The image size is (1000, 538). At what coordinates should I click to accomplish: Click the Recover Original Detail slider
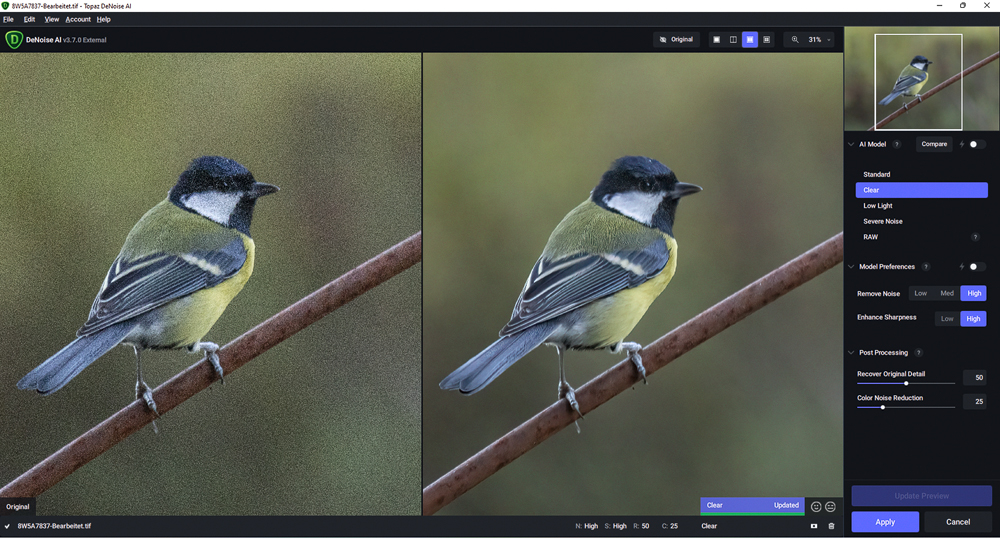click(x=906, y=383)
